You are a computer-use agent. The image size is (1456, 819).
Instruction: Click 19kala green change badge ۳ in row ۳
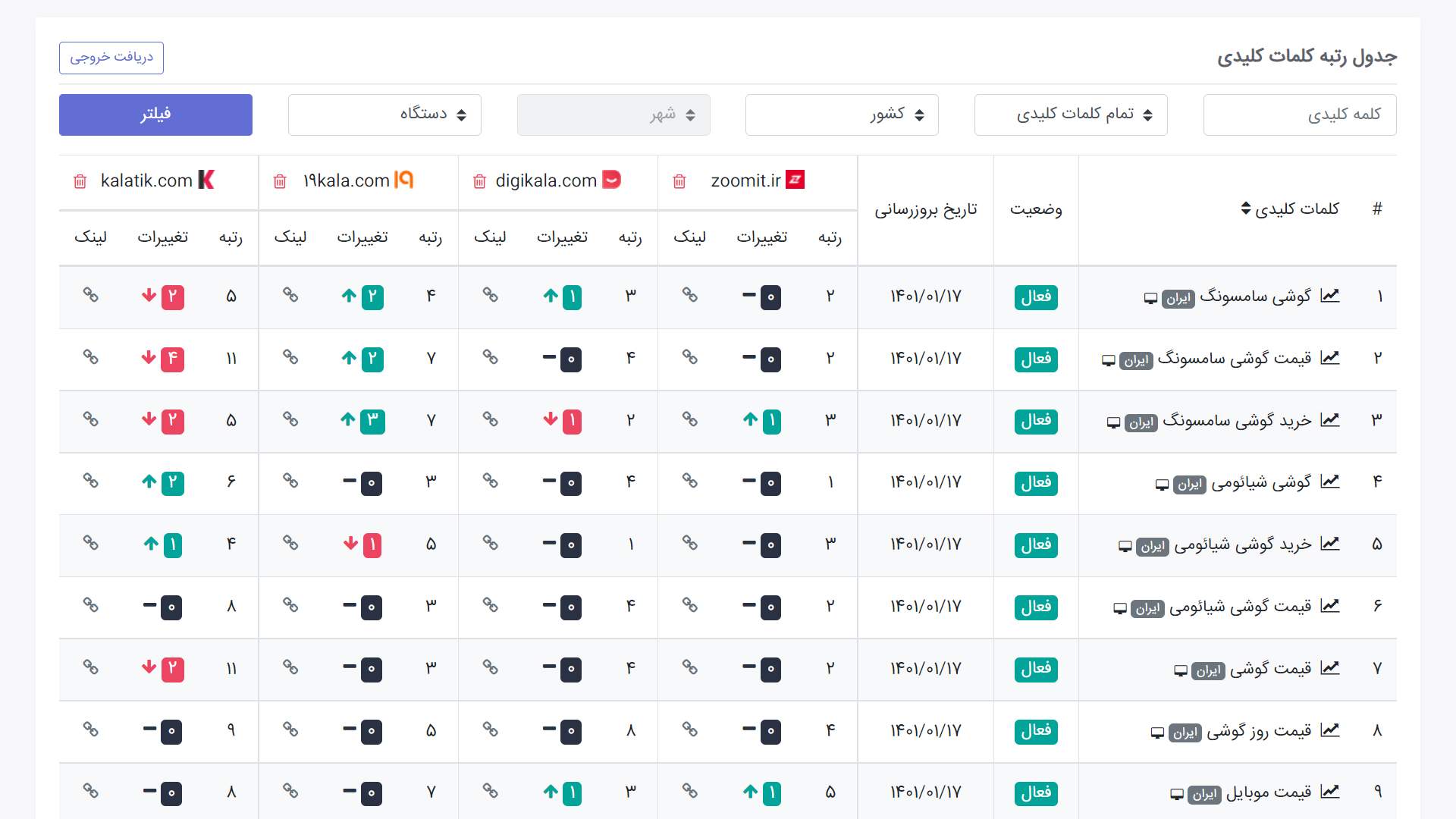click(x=372, y=421)
